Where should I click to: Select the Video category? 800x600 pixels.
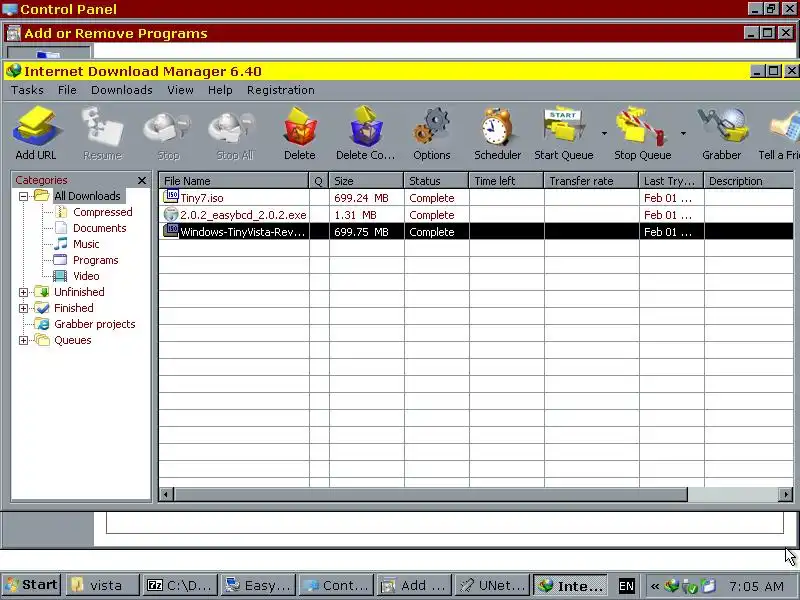[86, 276]
